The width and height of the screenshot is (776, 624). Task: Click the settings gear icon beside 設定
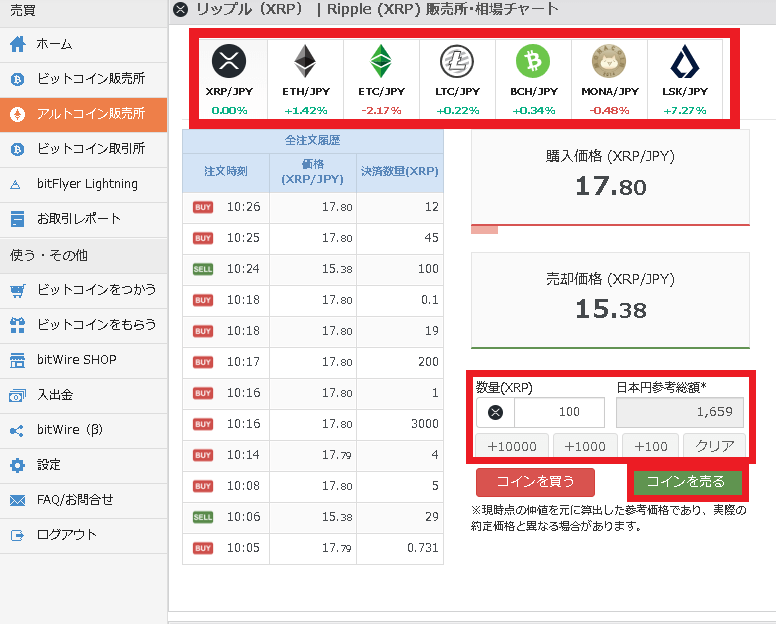click(17, 465)
